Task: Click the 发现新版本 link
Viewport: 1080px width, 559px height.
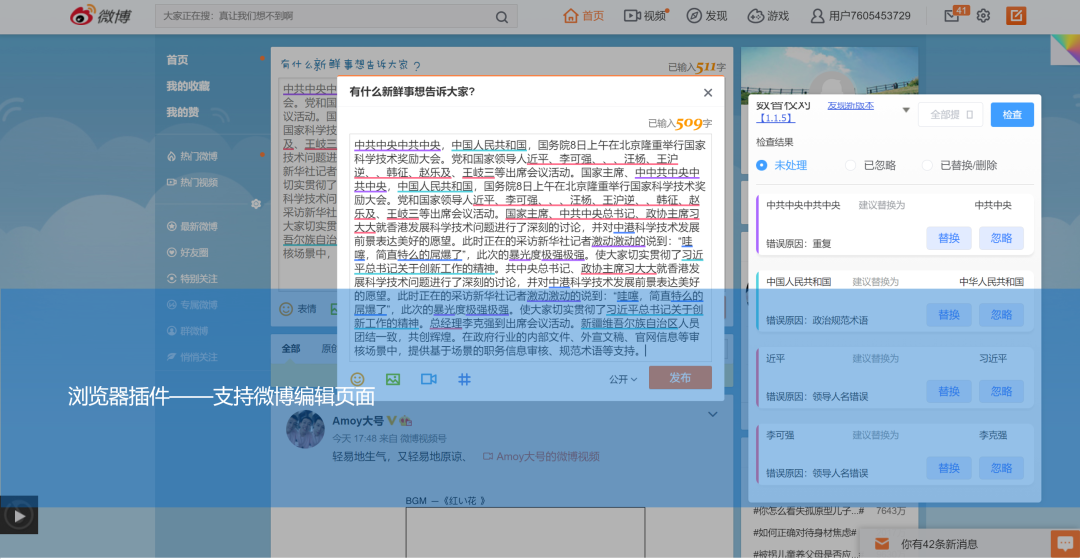Action: click(851, 105)
